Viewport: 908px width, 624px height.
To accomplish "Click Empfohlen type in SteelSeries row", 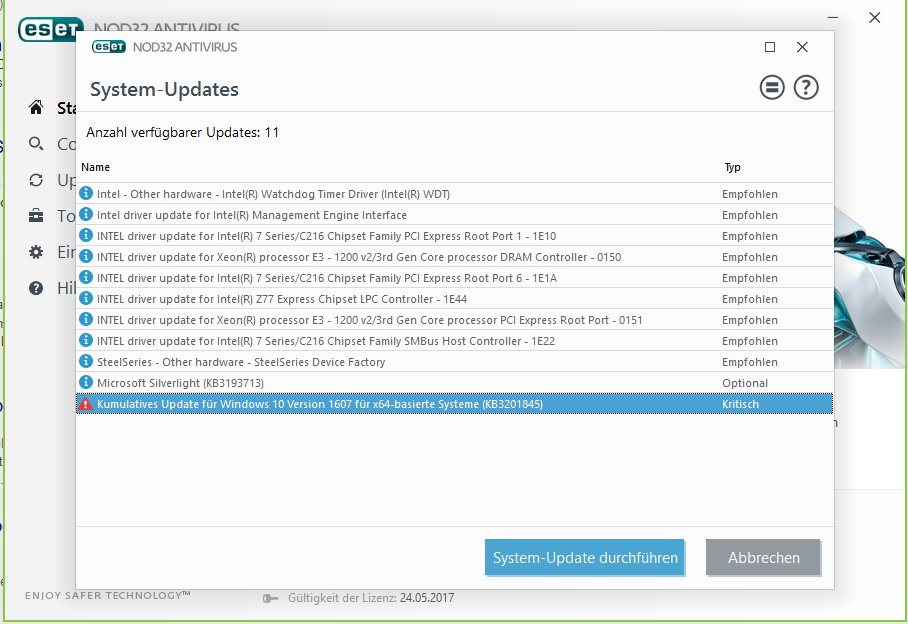I will [750, 362].
